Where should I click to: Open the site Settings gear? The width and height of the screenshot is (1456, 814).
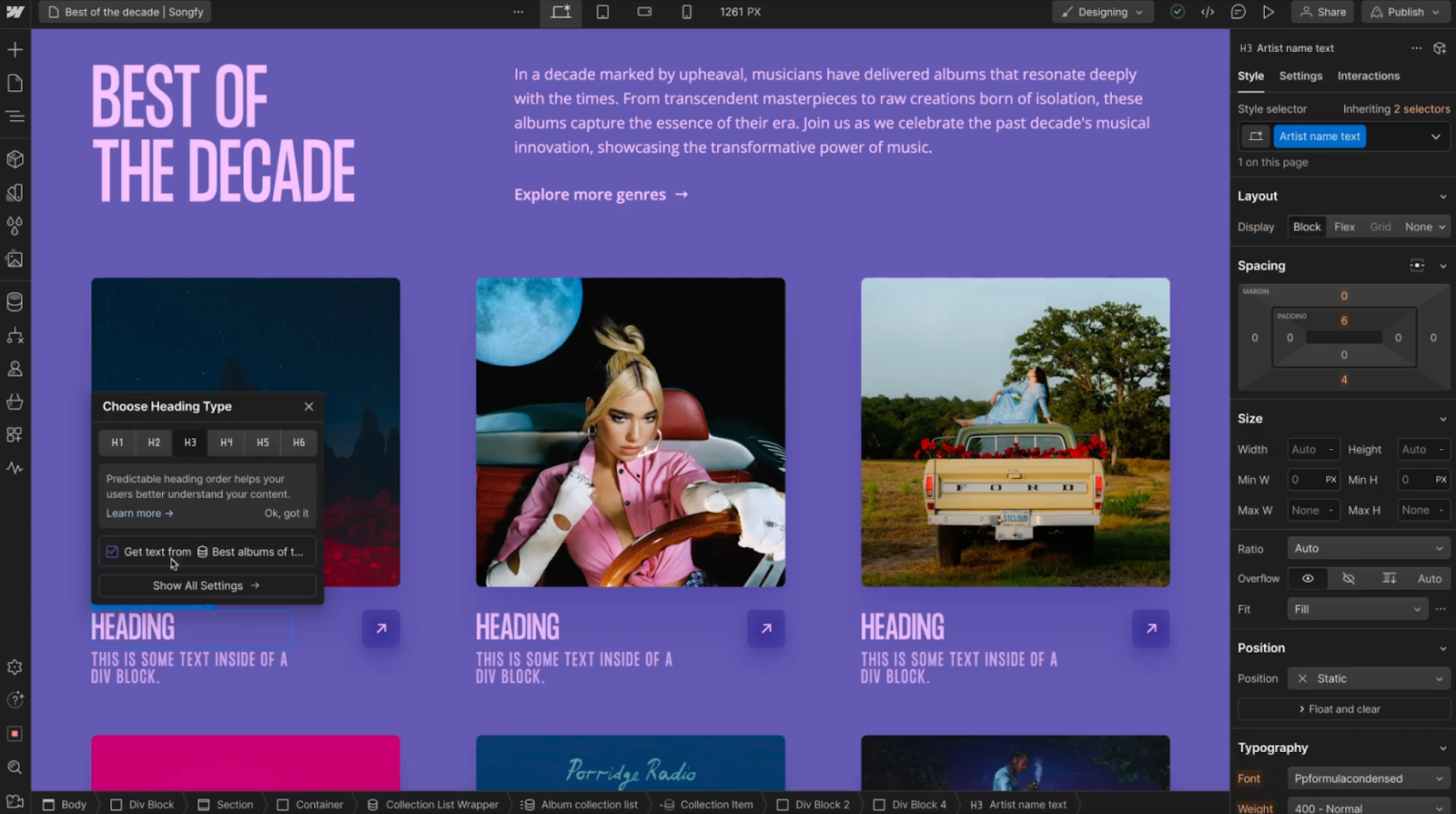click(15, 666)
